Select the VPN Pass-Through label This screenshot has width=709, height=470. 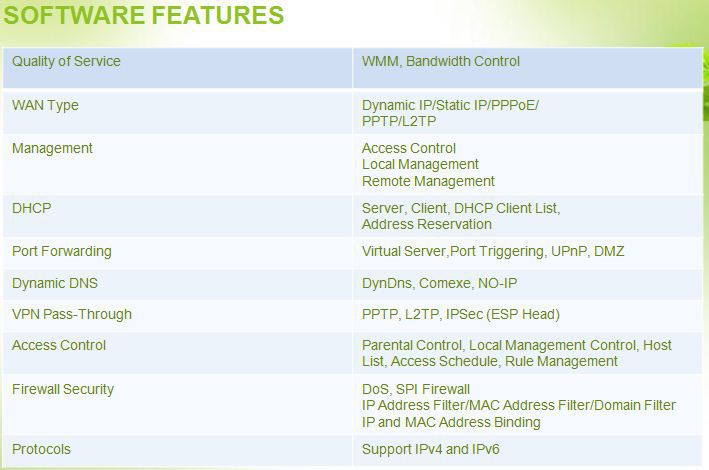click(x=72, y=314)
